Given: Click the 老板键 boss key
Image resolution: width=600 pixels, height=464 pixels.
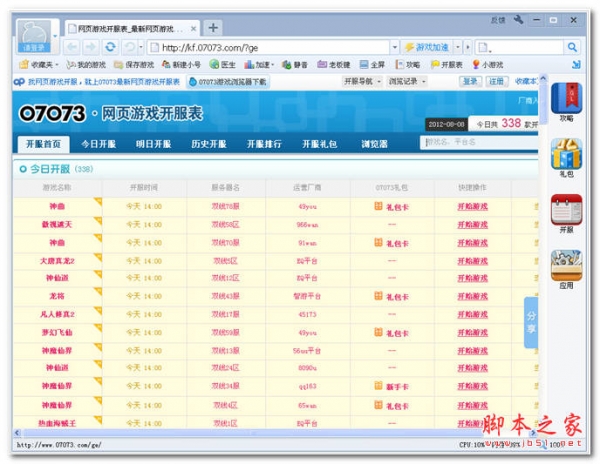Looking at the screenshot, I should [334, 65].
